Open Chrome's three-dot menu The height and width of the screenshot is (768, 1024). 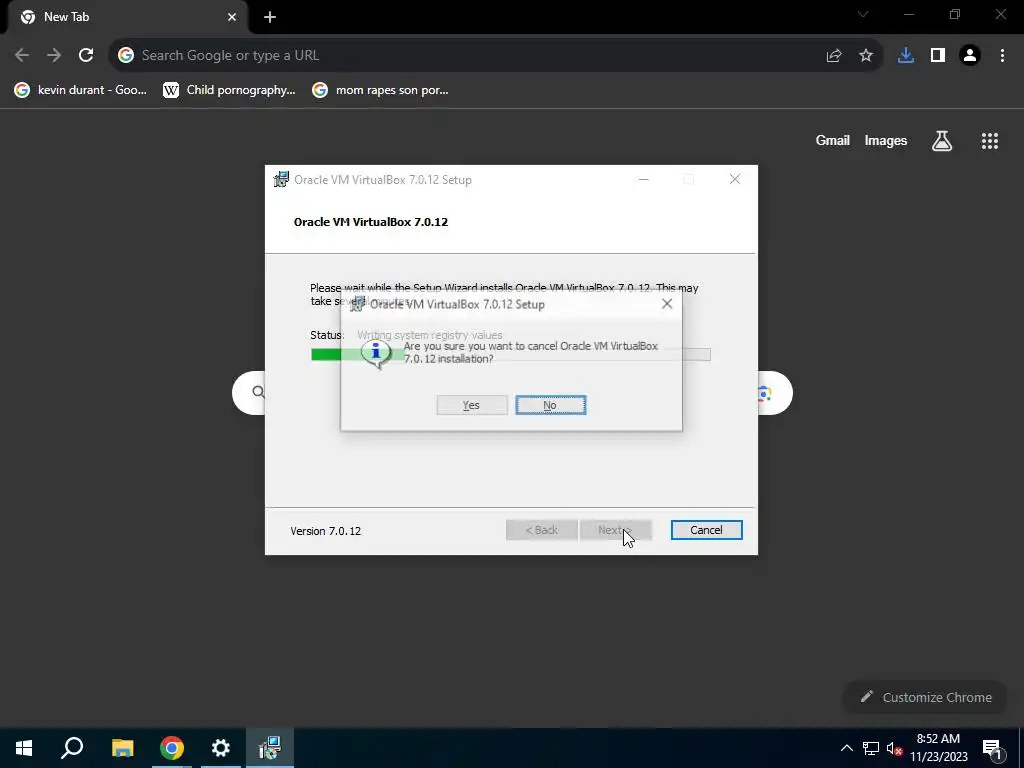pos(1002,56)
